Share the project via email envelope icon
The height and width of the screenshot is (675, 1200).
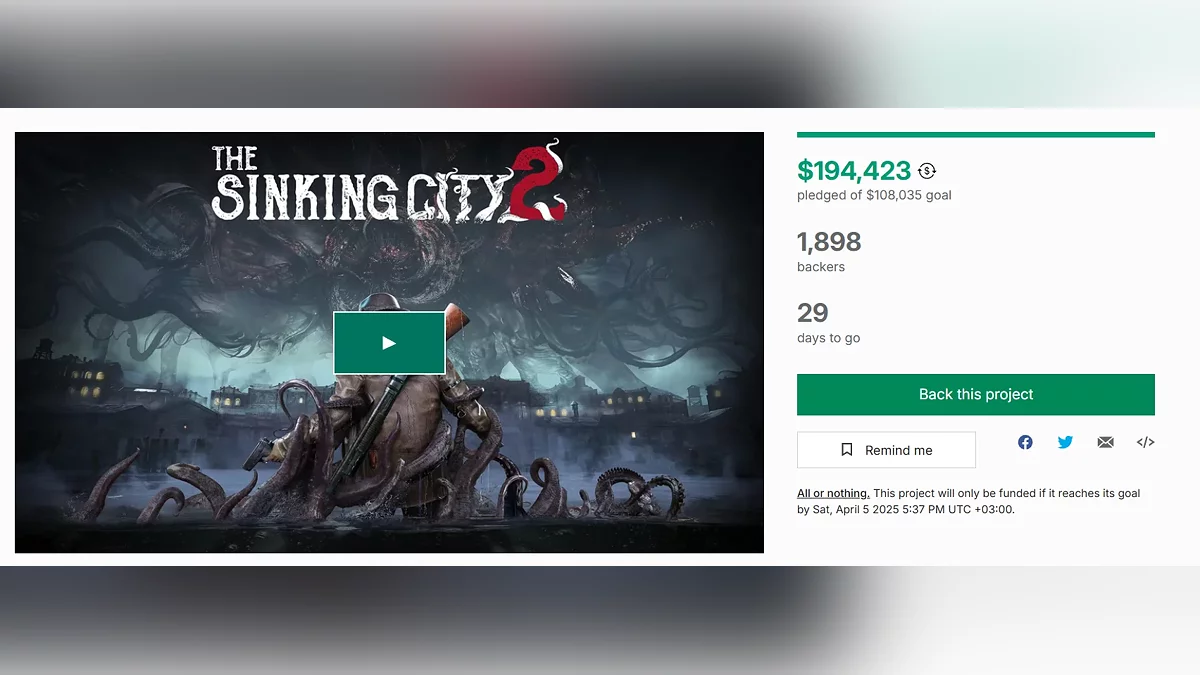[x=1105, y=442]
